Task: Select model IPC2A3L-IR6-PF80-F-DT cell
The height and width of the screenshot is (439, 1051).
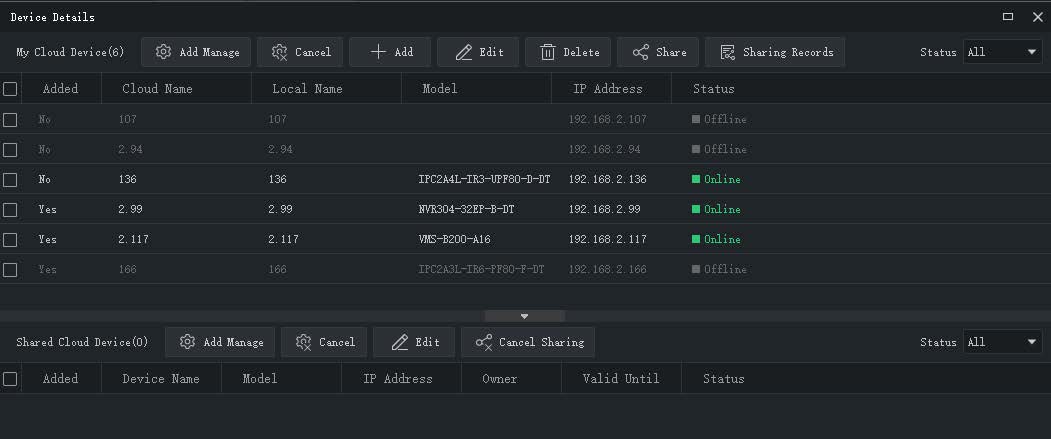Action: pos(481,269)
